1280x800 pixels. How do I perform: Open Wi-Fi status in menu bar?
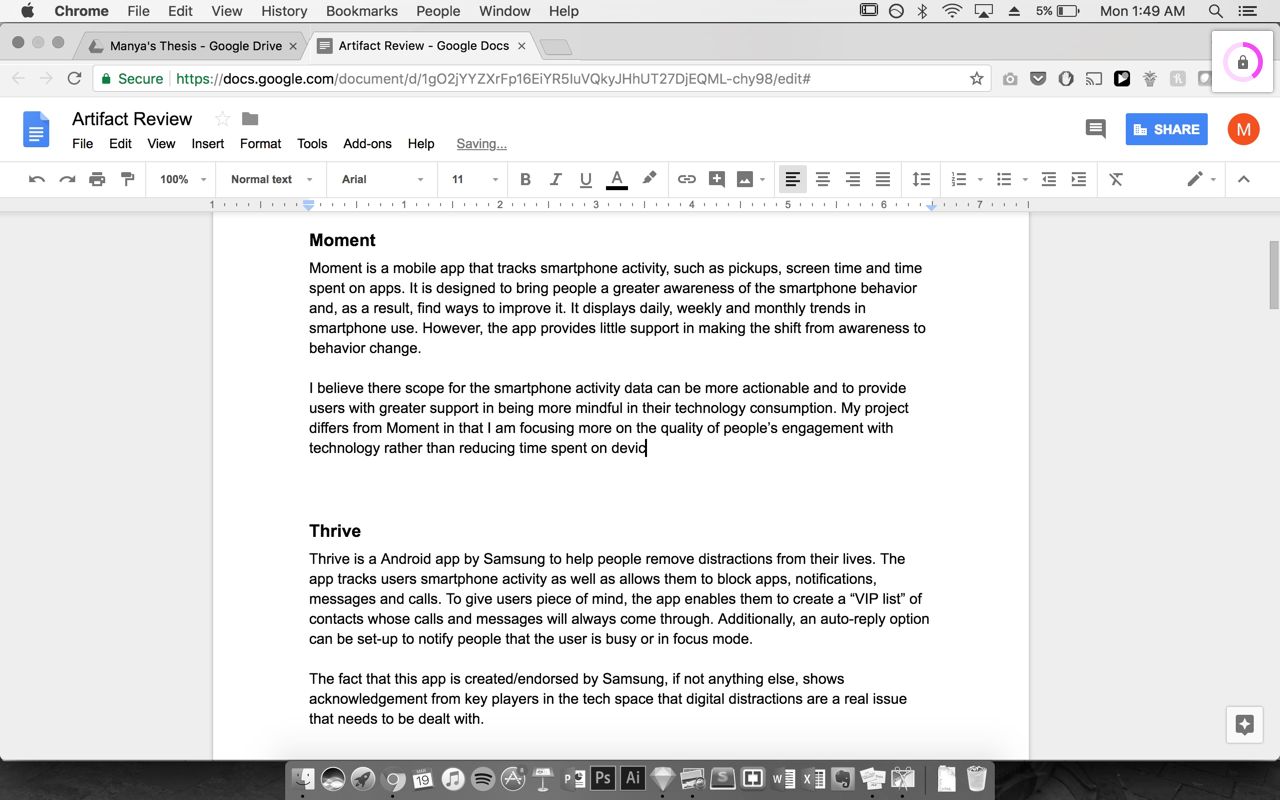[952, 11]
